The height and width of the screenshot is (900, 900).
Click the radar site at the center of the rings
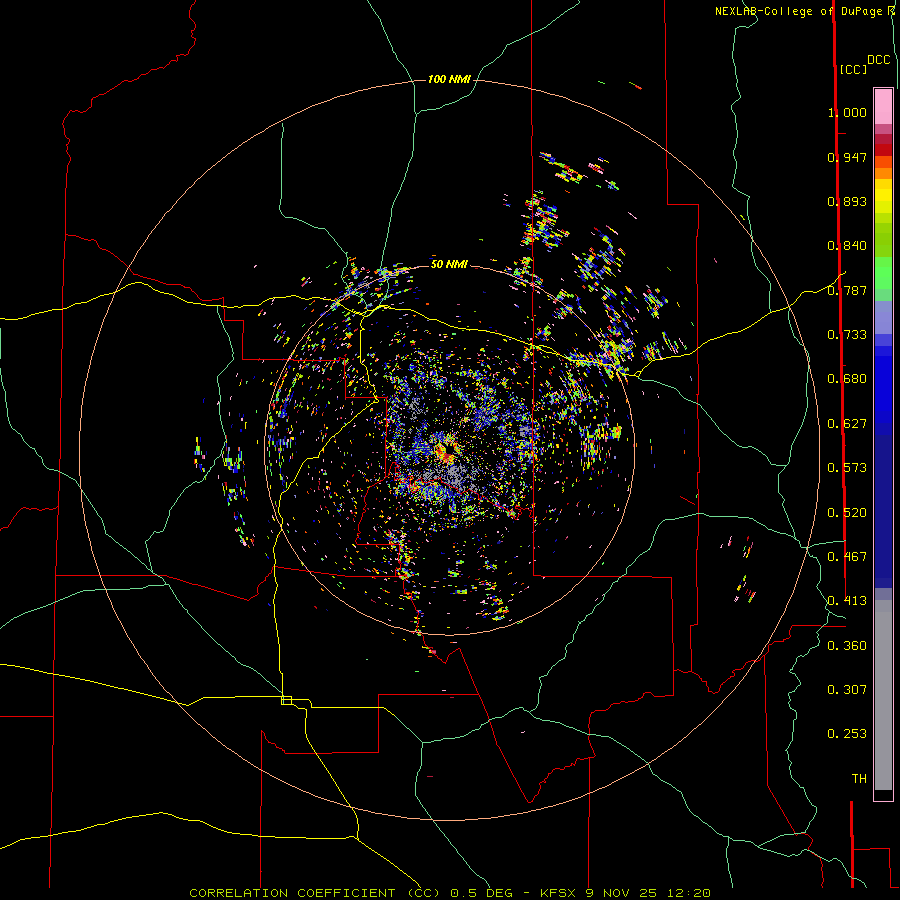[x=449, y=450]
